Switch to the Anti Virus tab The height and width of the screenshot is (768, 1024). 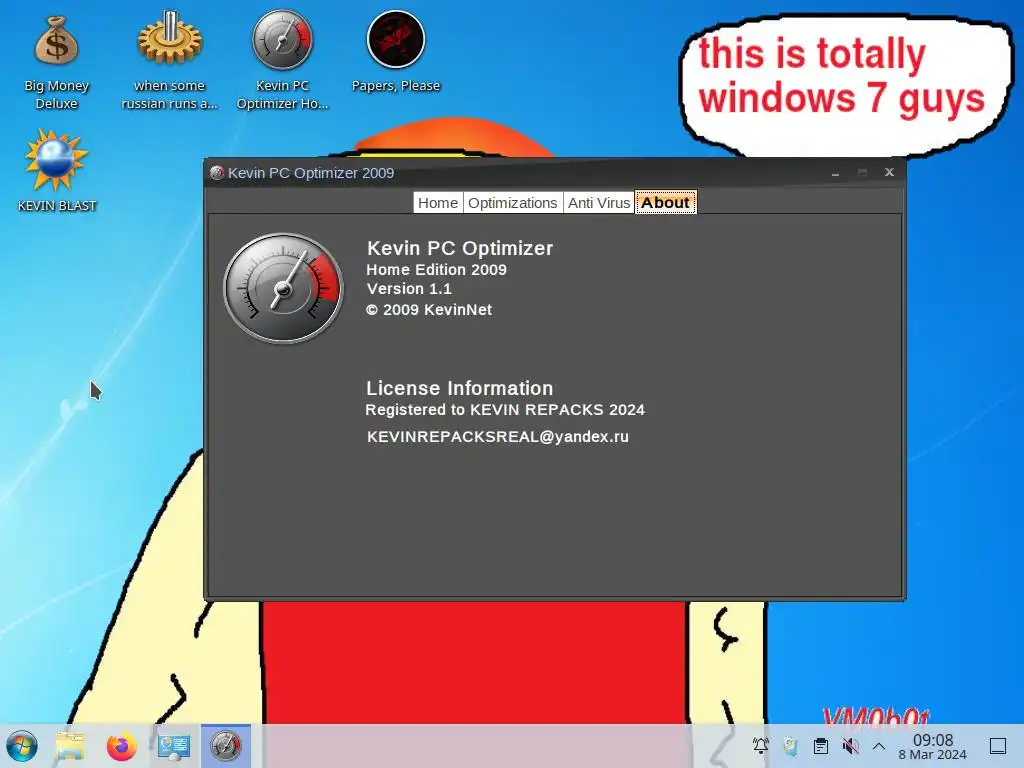pos(599,202)
